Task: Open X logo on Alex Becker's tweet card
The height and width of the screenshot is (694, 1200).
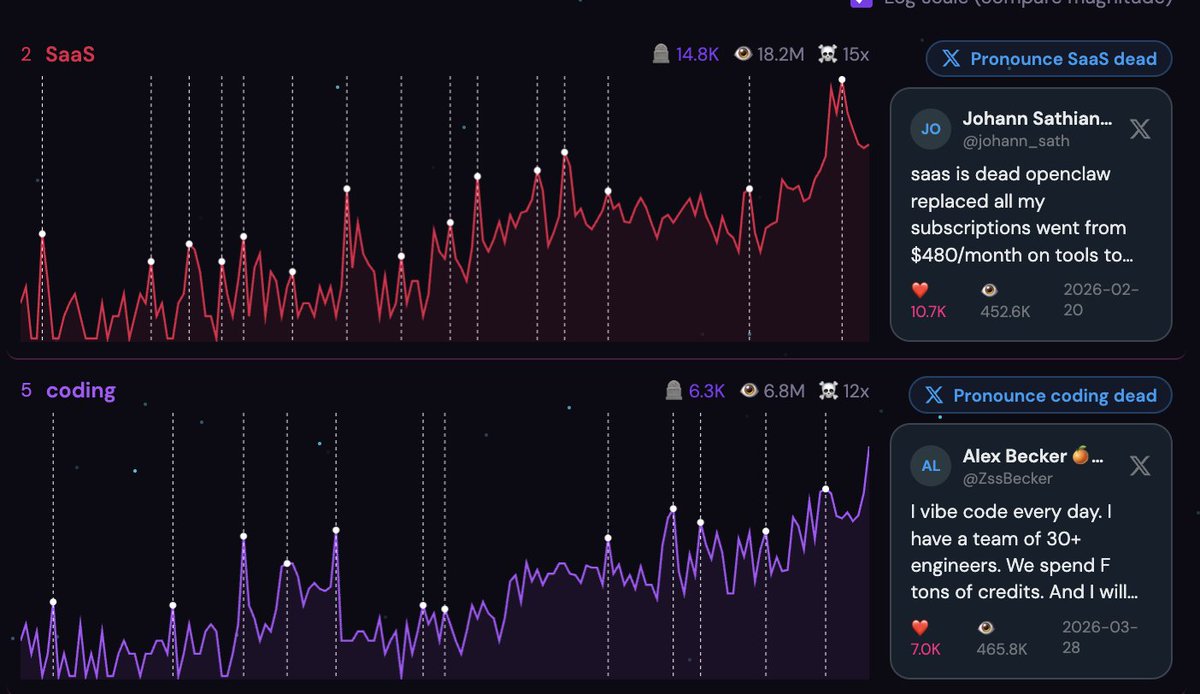Action: pyautogui.click(x=1140, y=465)
